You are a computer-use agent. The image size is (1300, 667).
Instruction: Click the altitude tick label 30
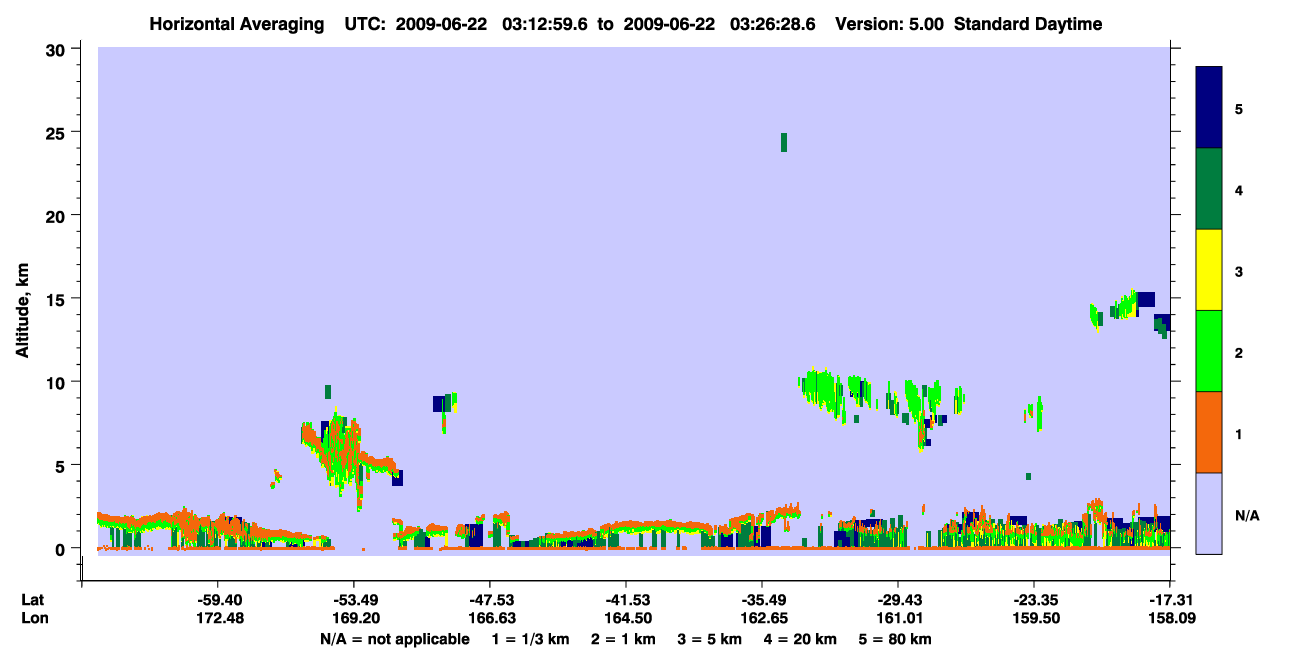pyautogui.click(x=58, y=49)
